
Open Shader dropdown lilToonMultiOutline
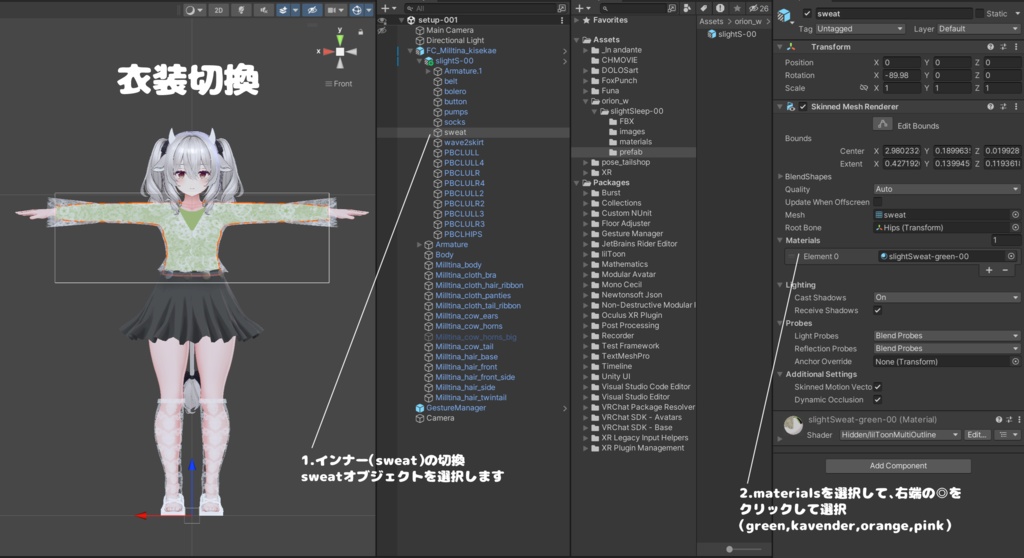[x=899, y=435]
